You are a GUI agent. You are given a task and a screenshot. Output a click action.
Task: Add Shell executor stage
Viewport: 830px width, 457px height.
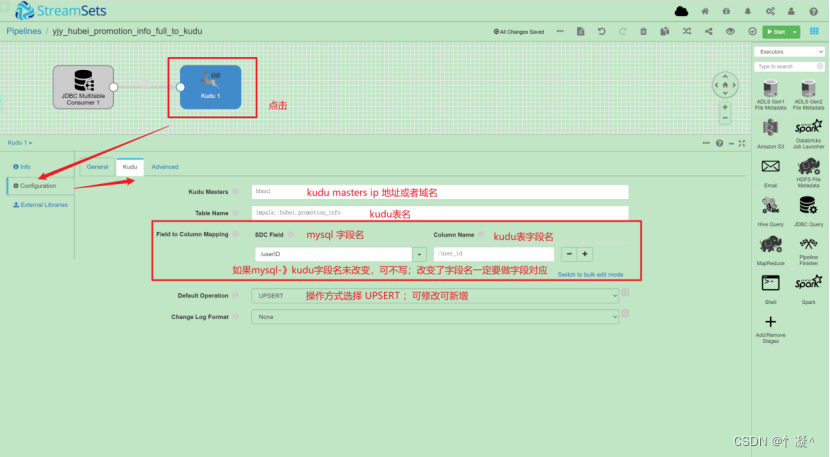(770, 289)
